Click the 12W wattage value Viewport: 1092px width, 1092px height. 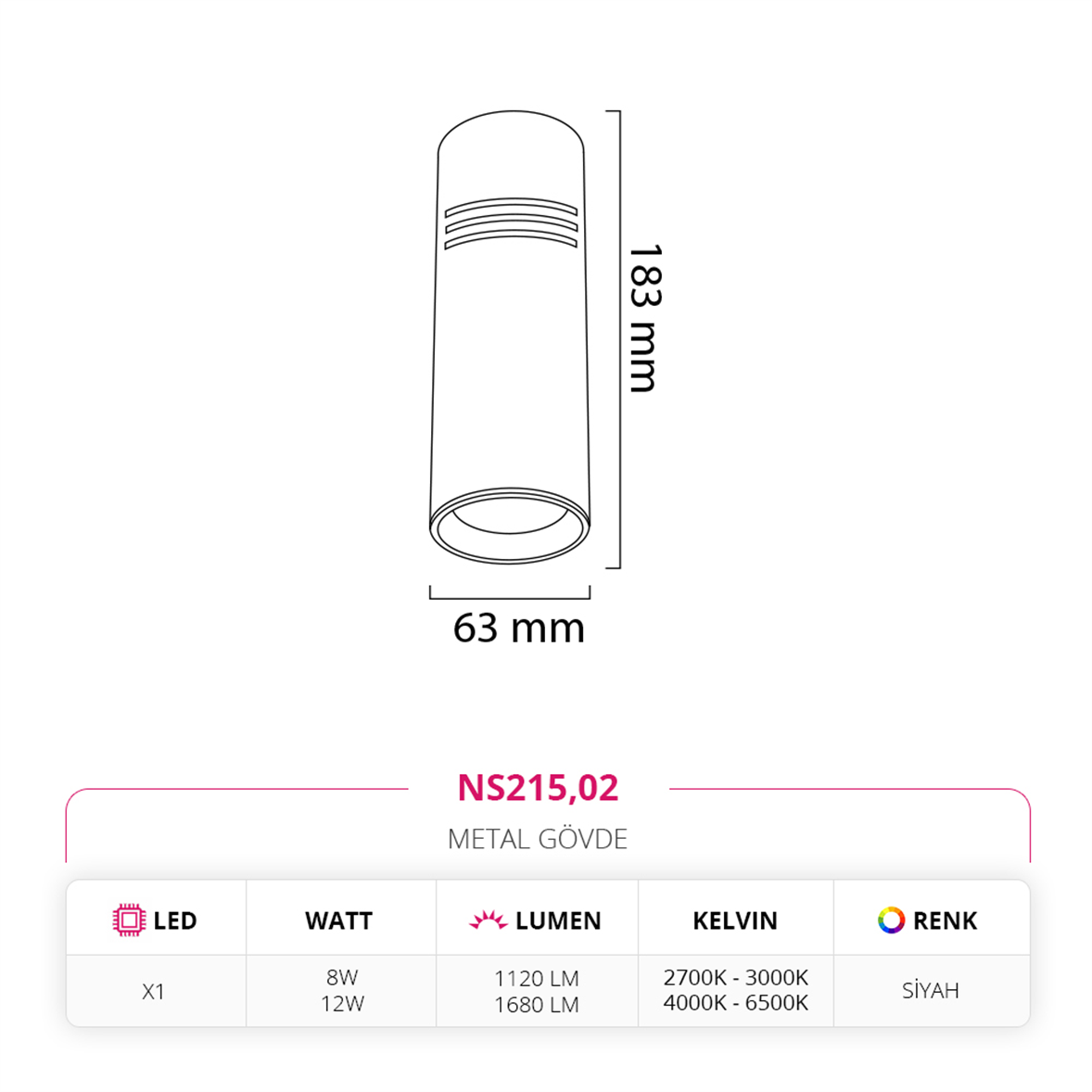coord(342,1004)
